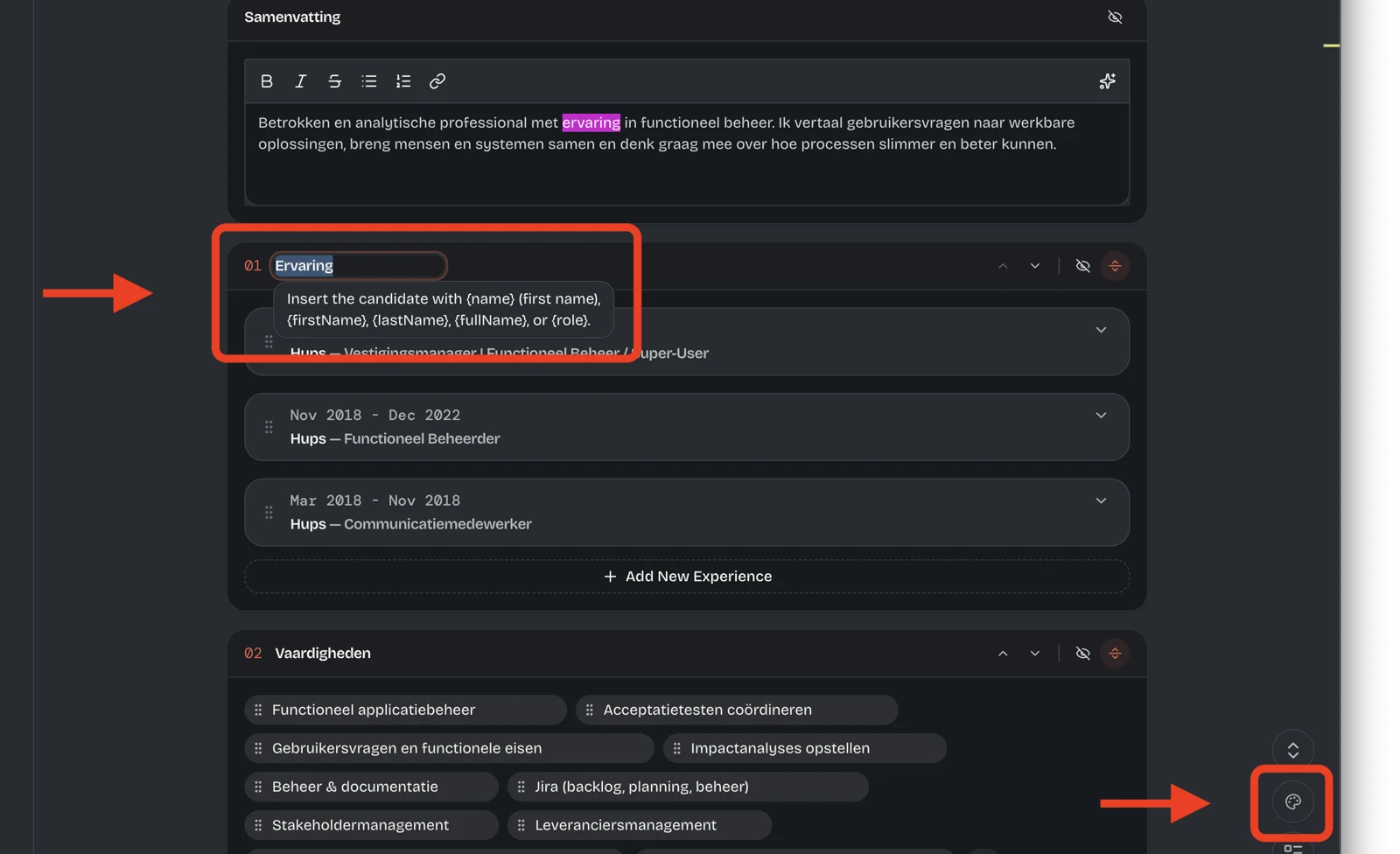Screen dimensions: 1400x854
Task: Click the Nov 2018 - Dec 2022 date
Action: coord(374,416)
